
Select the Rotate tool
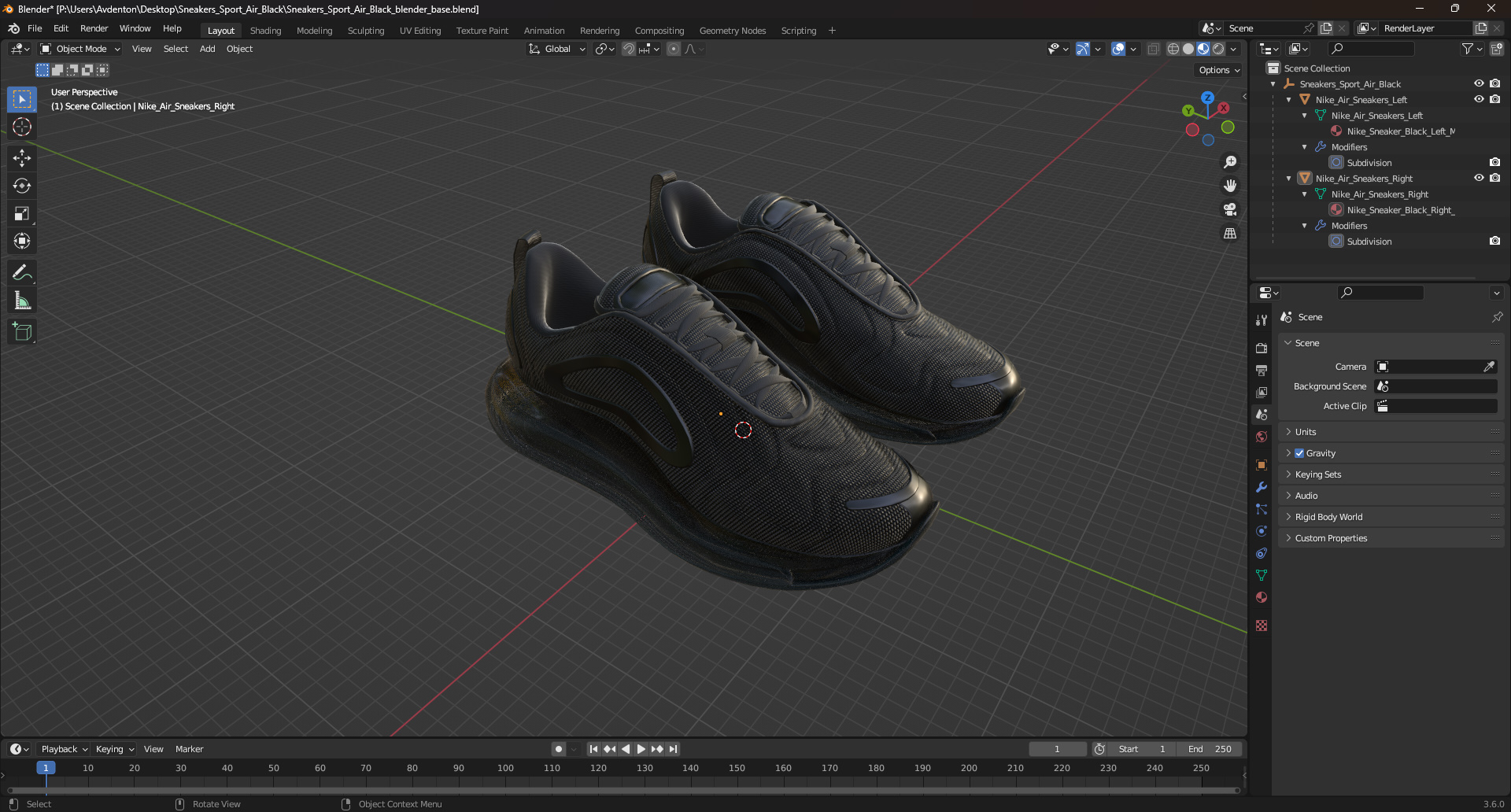22,186
